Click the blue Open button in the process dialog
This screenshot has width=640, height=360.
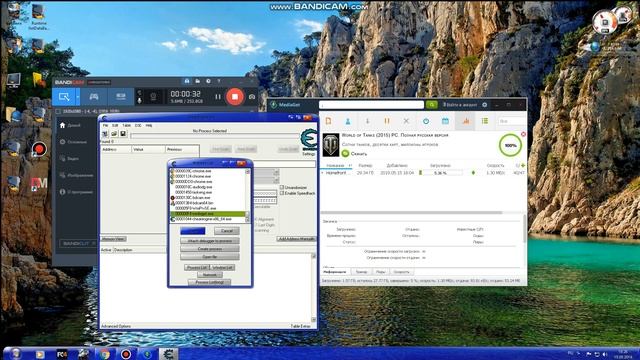193,231
